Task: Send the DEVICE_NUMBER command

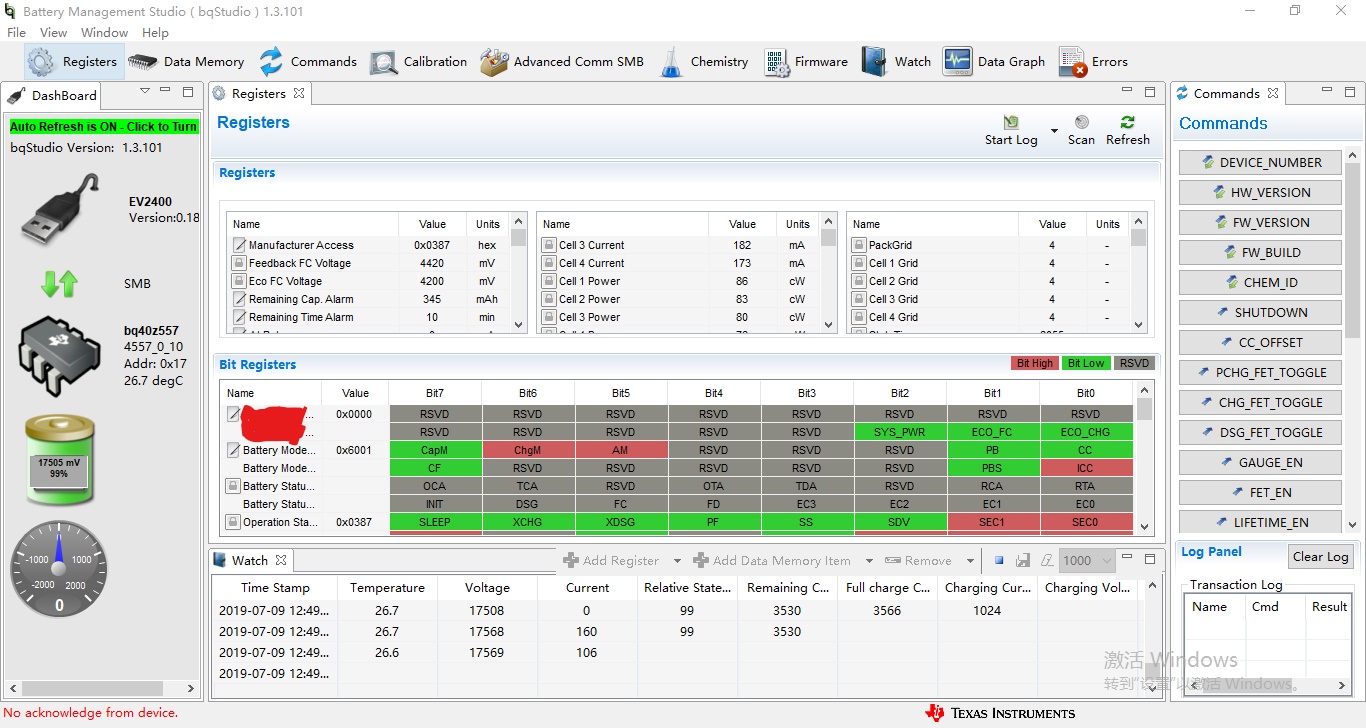Action: (1260, 162)
